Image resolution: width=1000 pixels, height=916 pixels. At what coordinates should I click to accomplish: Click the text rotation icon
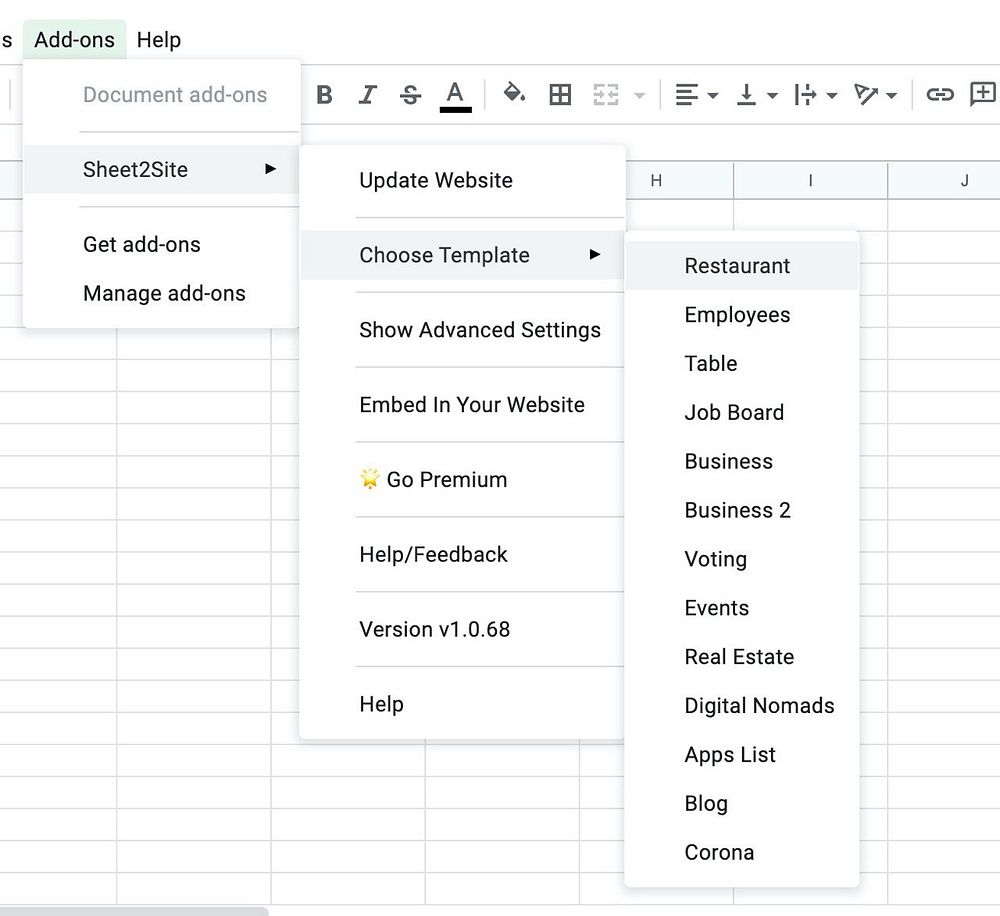tap(865, 95)
